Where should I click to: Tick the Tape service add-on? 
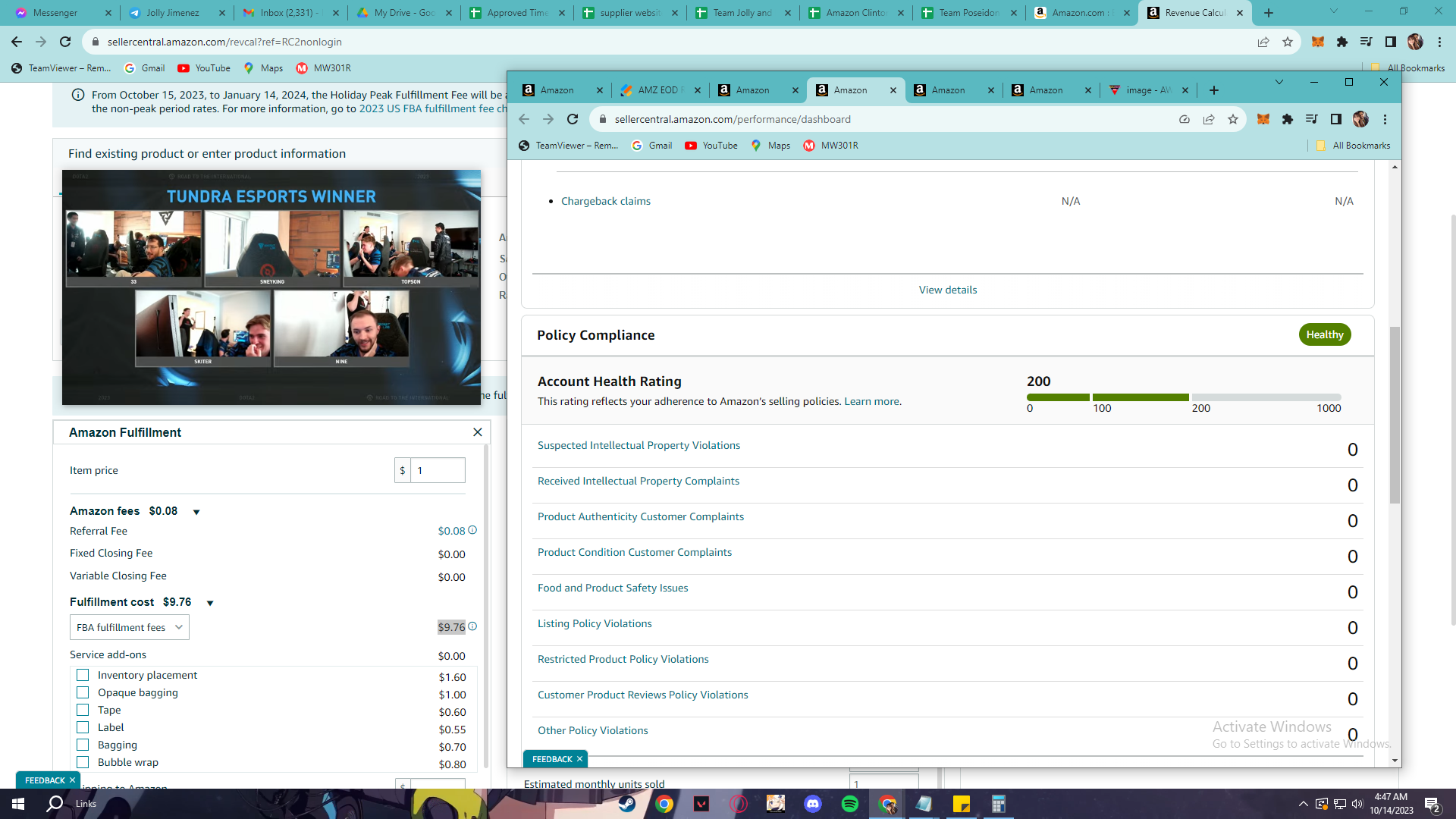pyautogui.click(x=83, y=710)
